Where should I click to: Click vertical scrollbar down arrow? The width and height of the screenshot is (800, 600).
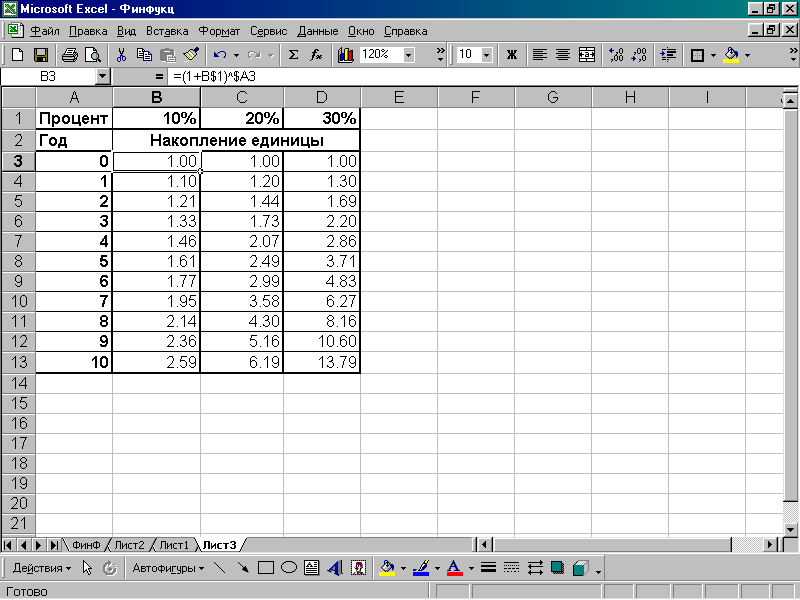tap(790, 530)
